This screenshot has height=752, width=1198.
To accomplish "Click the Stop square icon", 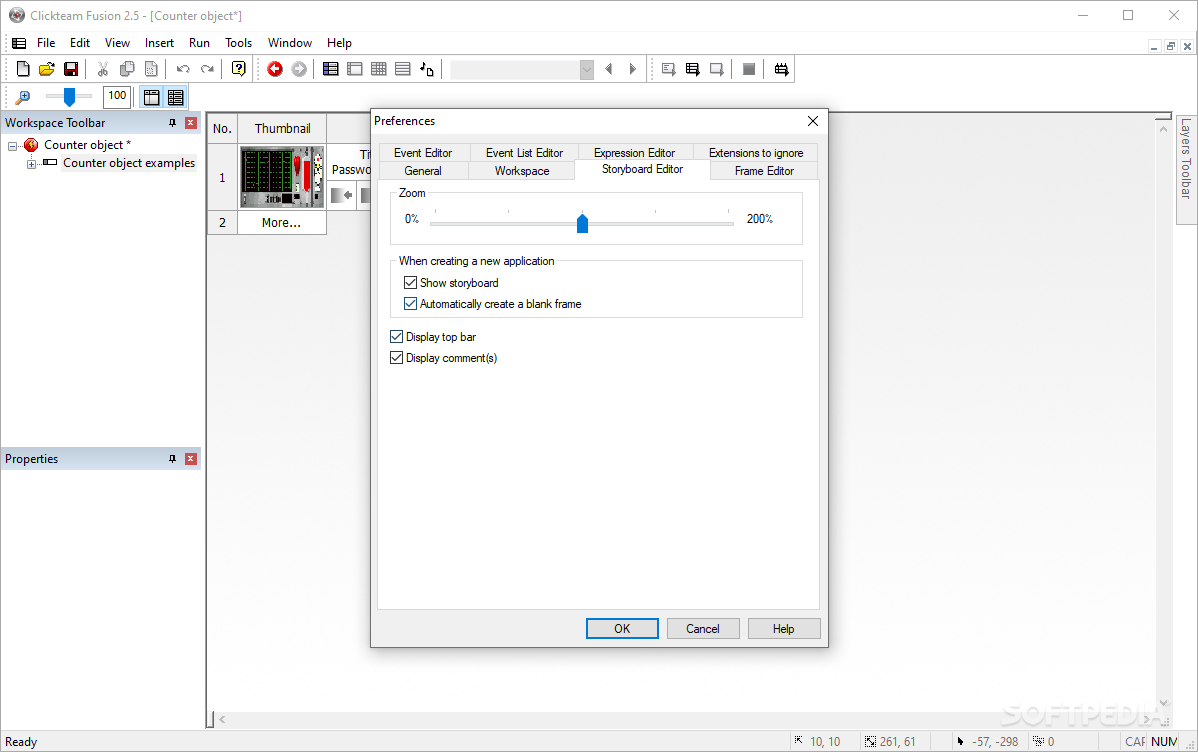I will [x=749, y=69].
